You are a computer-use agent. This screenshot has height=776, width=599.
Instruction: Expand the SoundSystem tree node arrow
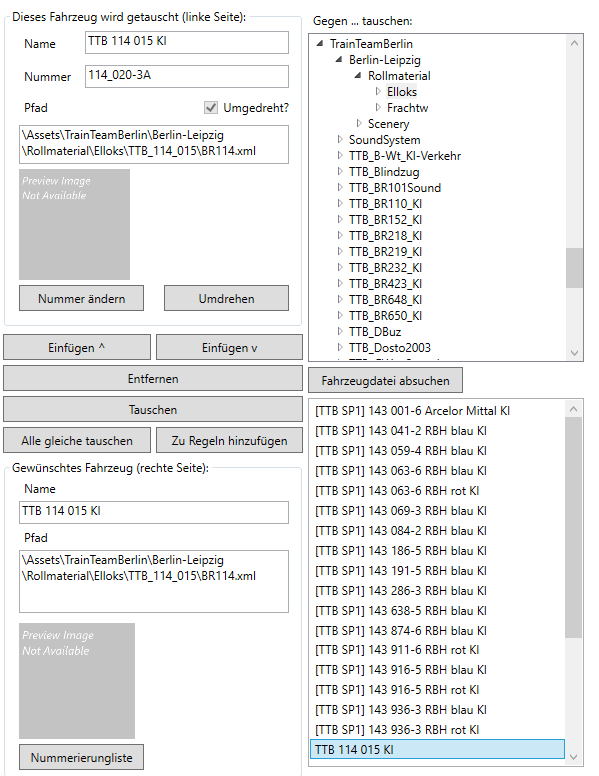tap(340, 140)
